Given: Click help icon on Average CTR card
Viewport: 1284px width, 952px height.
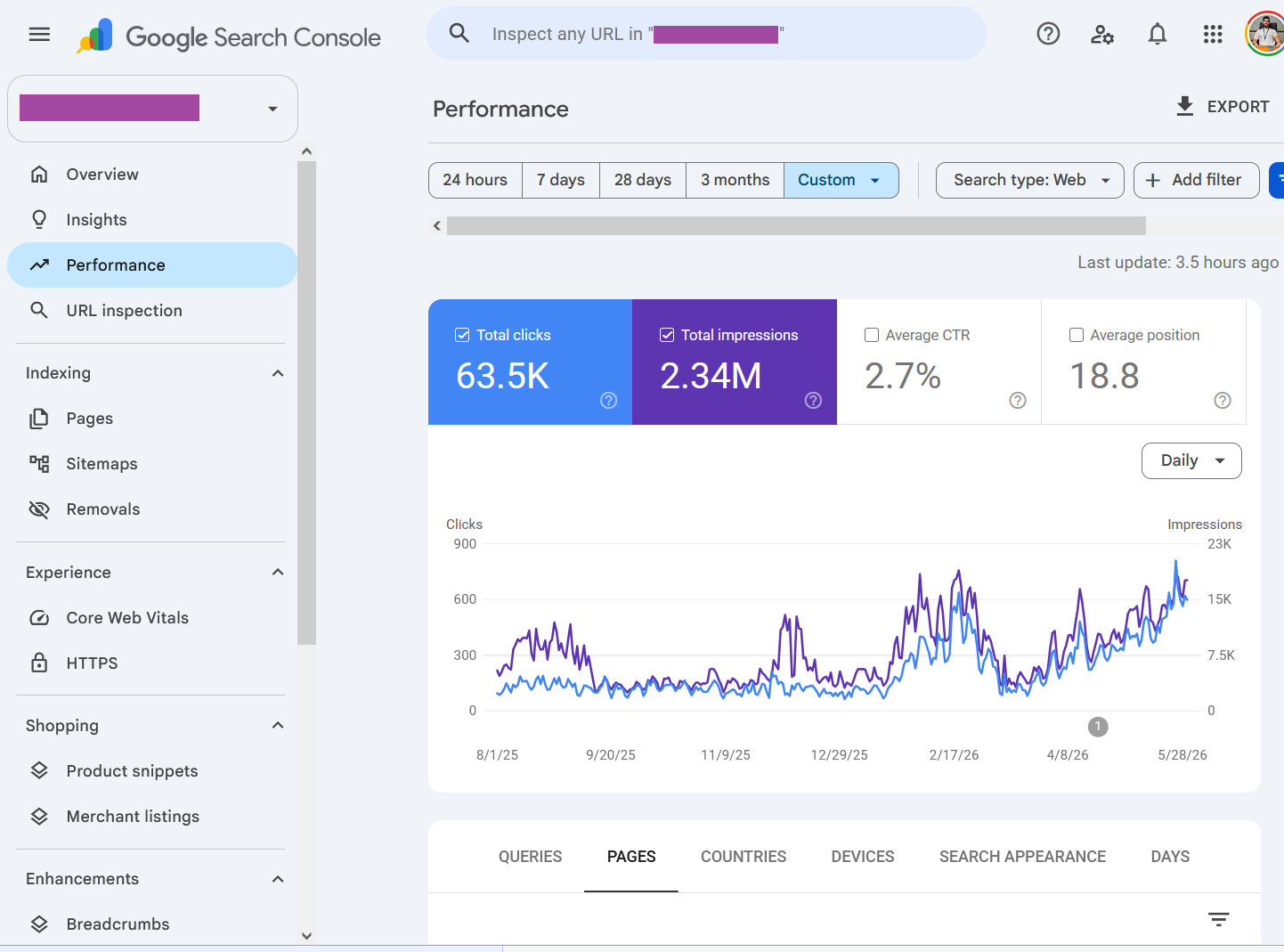Looking at the screenshot, I should [x=1018, y=400].
